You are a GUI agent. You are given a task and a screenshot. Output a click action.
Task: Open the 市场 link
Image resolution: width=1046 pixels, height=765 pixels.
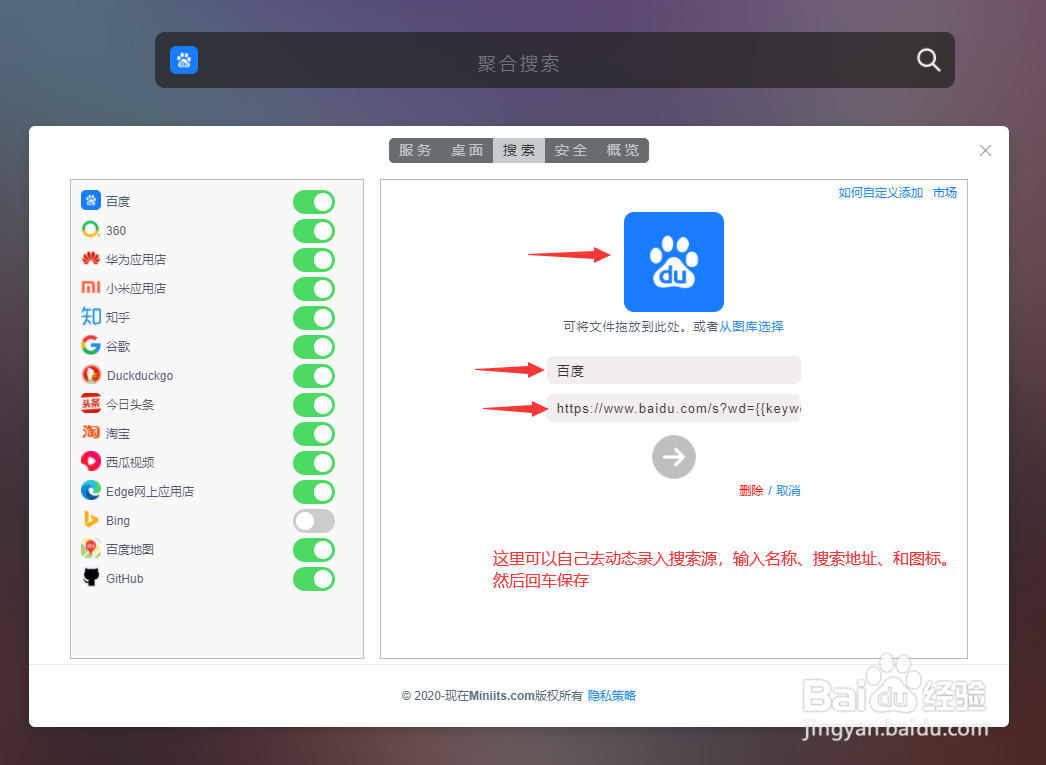(945, 193)
